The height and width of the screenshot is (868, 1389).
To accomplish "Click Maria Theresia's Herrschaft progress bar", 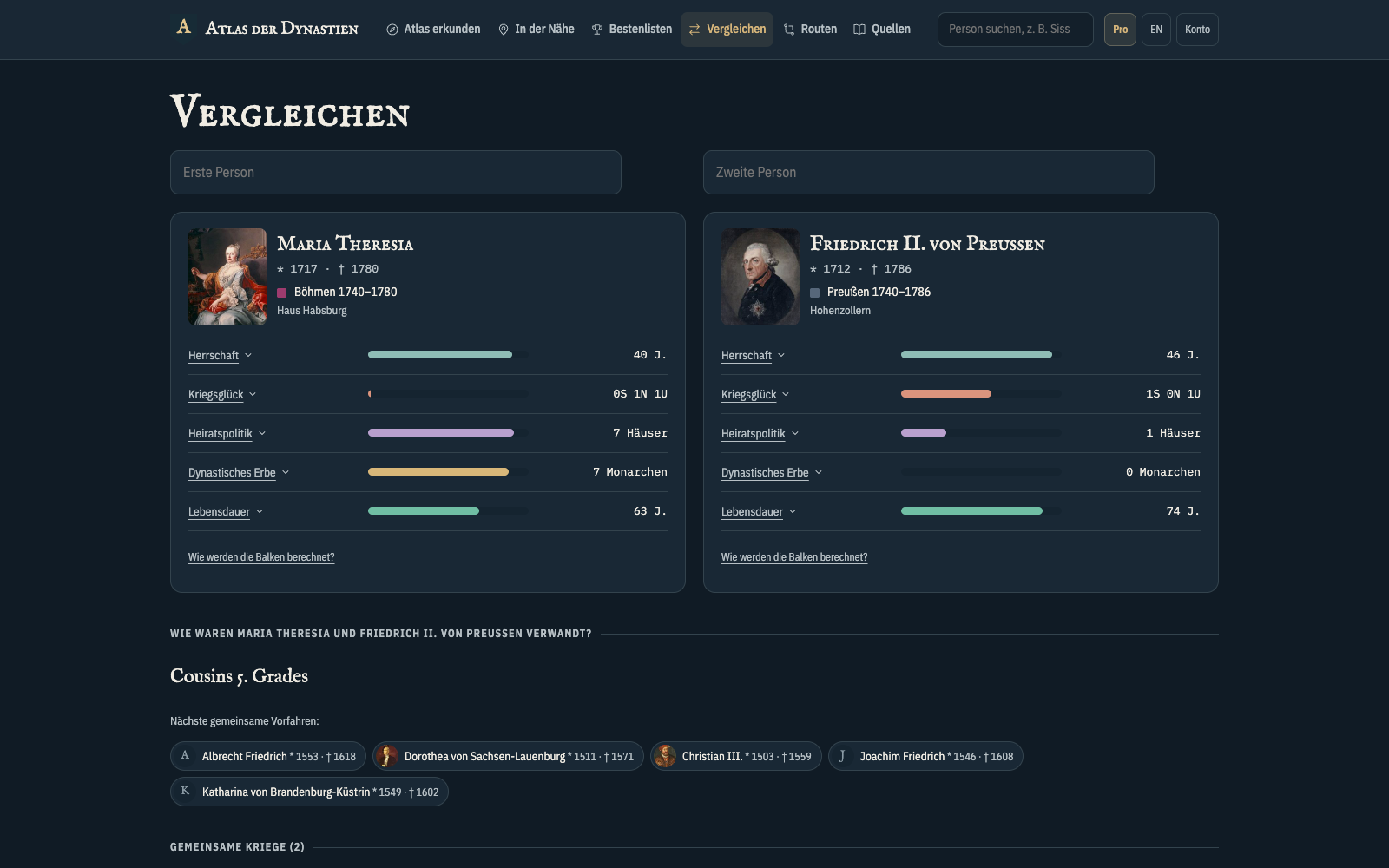I will click(x=448, y=355).
